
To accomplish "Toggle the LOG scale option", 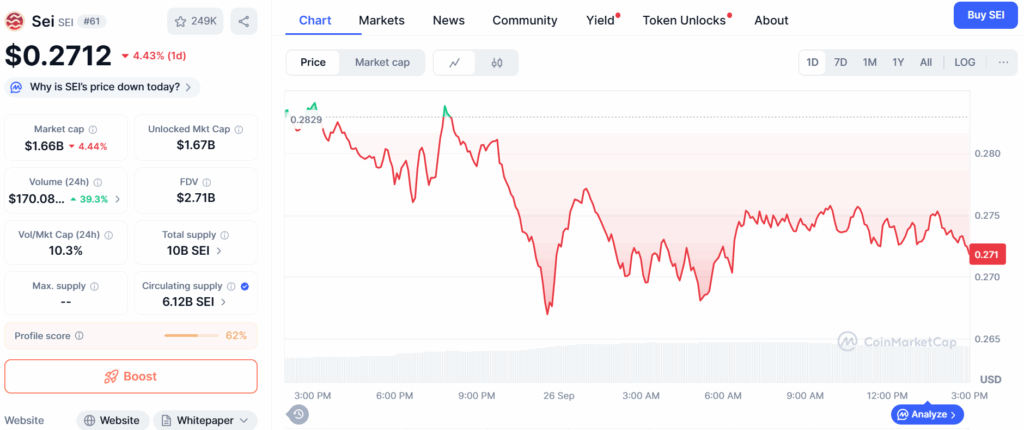I will pyautogui.click(x=965, y=62).
